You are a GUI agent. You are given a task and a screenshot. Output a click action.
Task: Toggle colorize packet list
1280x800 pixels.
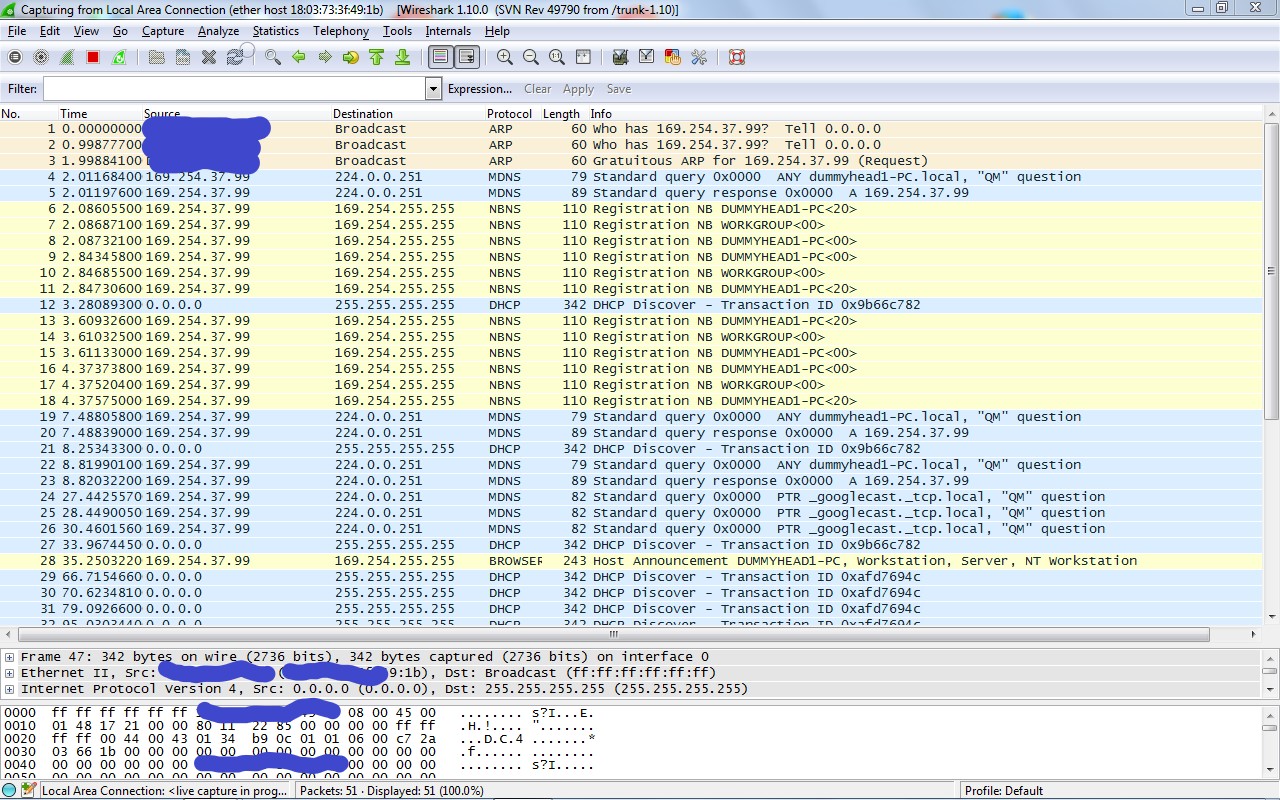tap(440, 57)
